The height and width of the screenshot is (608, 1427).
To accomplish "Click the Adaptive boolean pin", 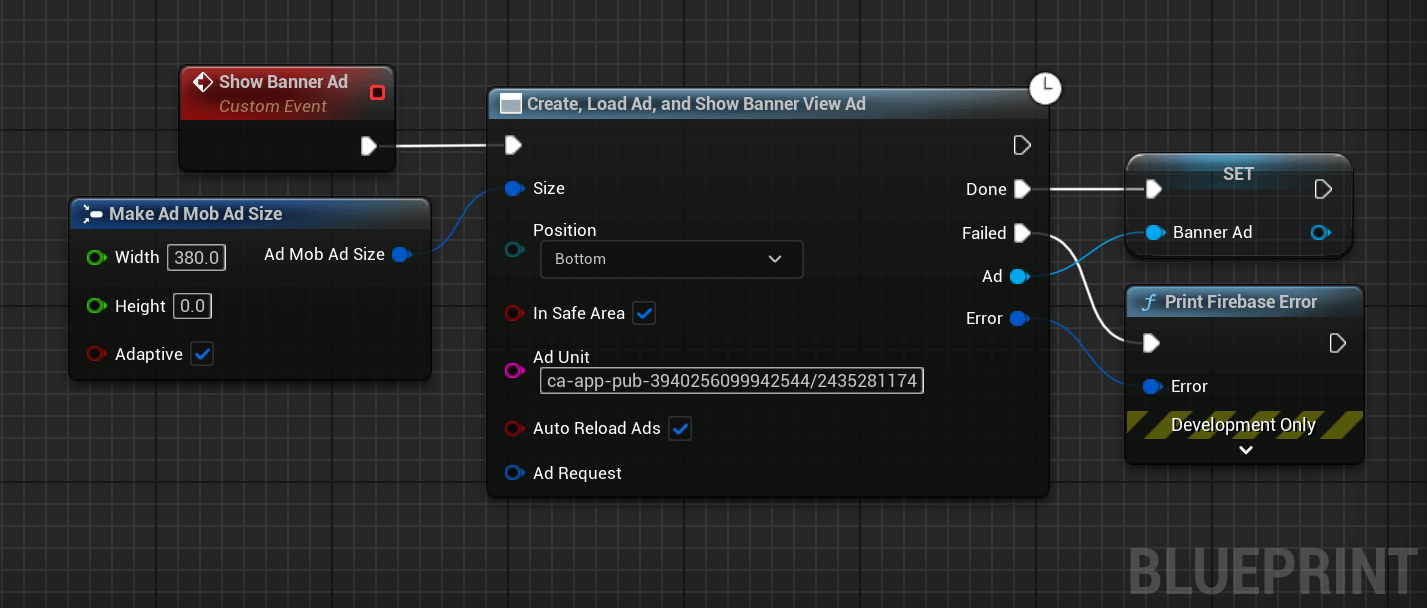I will click(x=96, y=354).
